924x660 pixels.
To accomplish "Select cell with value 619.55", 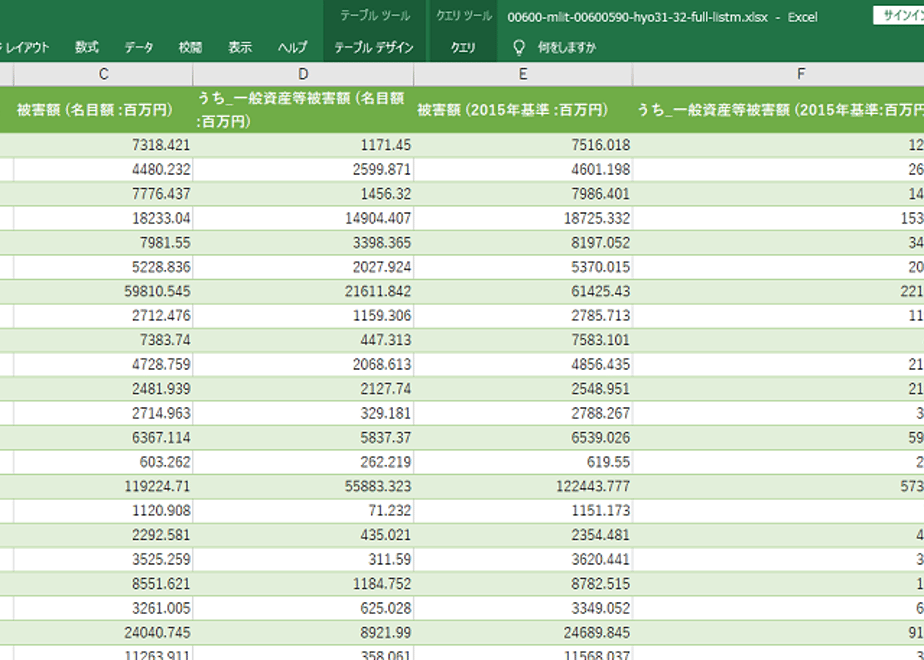I will click(x=523, y=462).
